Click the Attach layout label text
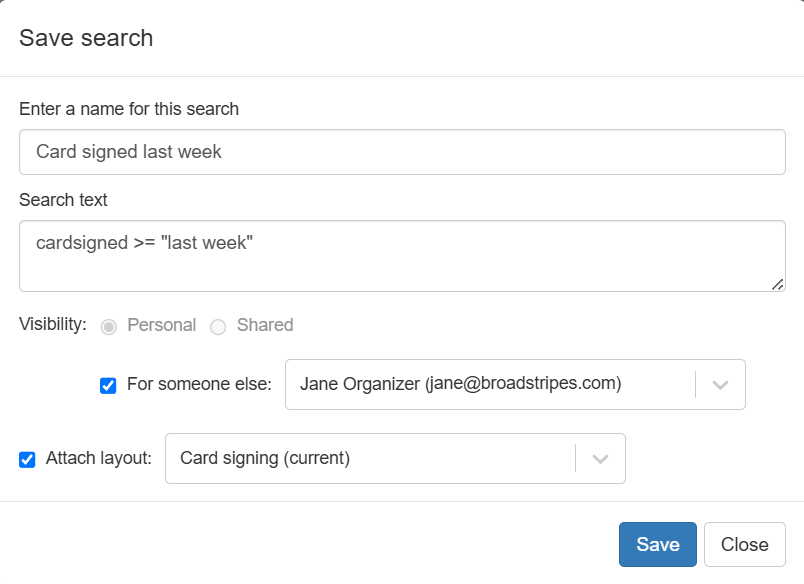Screen dimensions: 804x584 [x=99, y=458]
